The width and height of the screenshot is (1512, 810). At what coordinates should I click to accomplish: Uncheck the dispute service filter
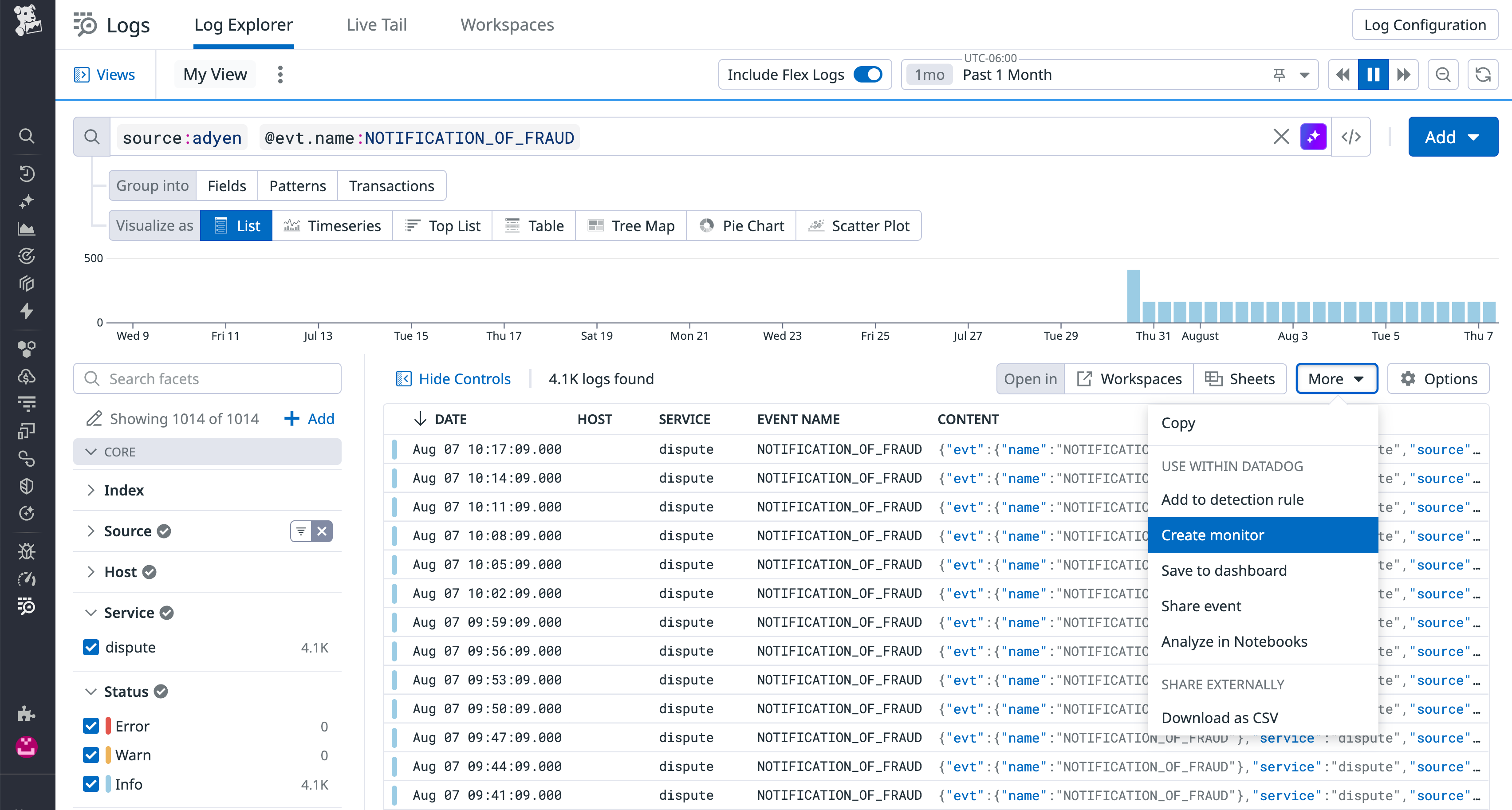pyautogui.click(x=91, y=647)
